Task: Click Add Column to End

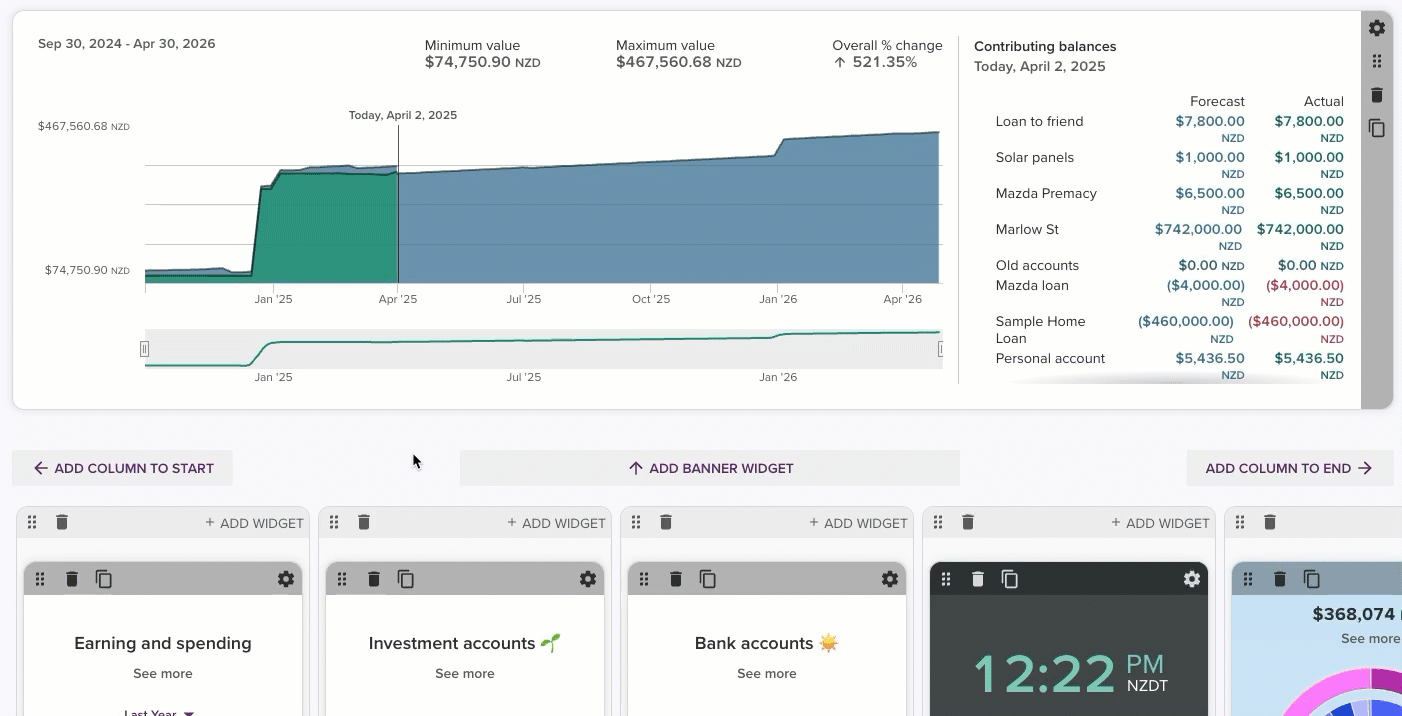Action: click(1290, 468)
